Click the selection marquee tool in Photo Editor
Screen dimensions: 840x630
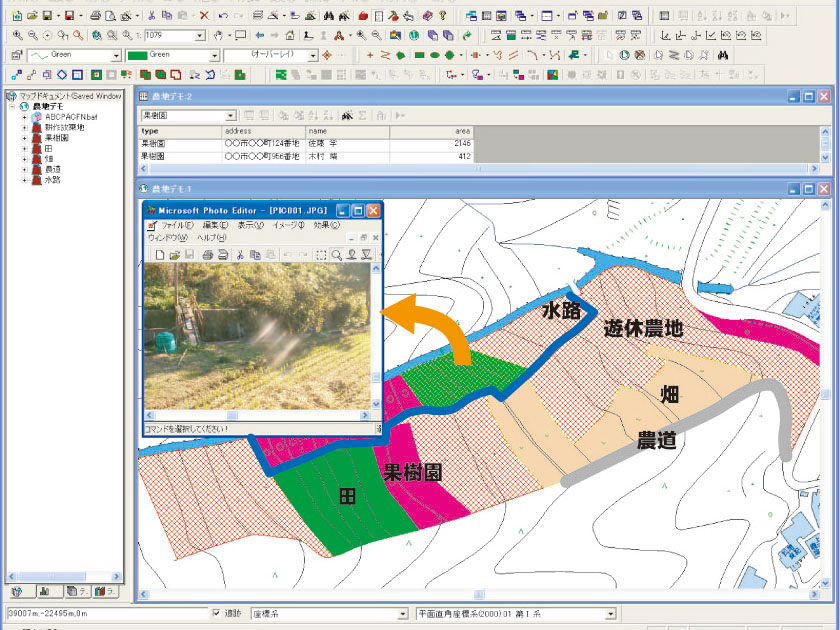(321, 254)
